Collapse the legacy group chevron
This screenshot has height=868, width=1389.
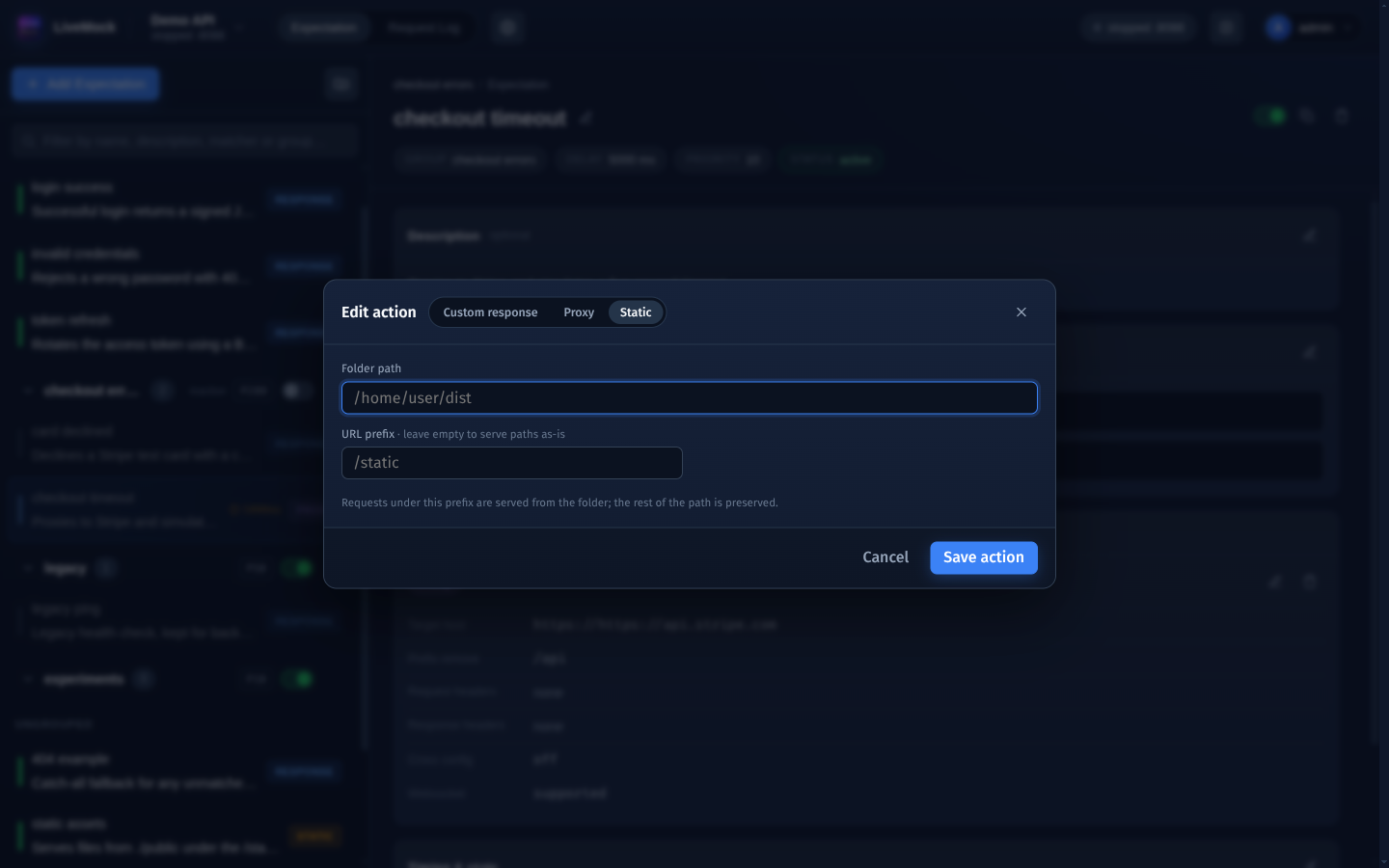pyautogui.click(x=28, y=568)
